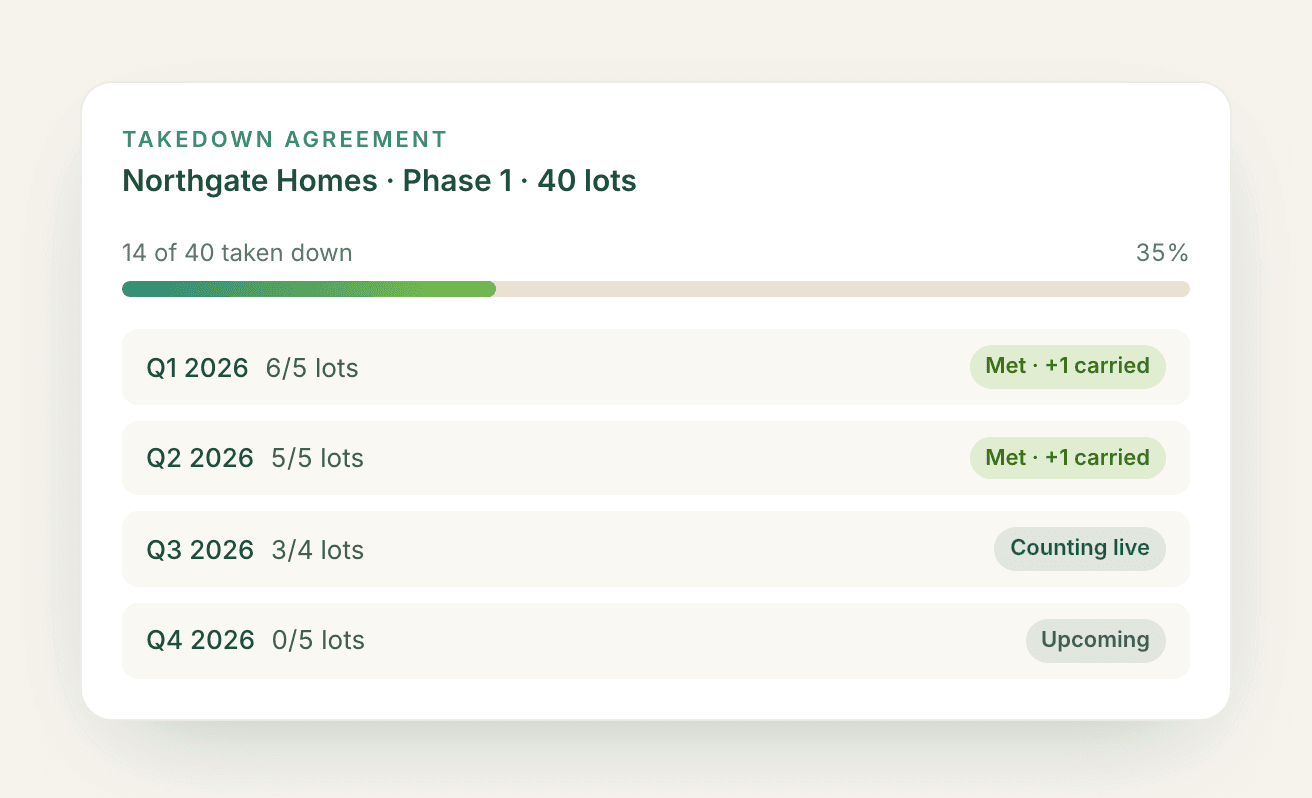Click the Upcoming status badge
The width and height of the screenshot is (1312, 798).
click(x=1096, y=640)
